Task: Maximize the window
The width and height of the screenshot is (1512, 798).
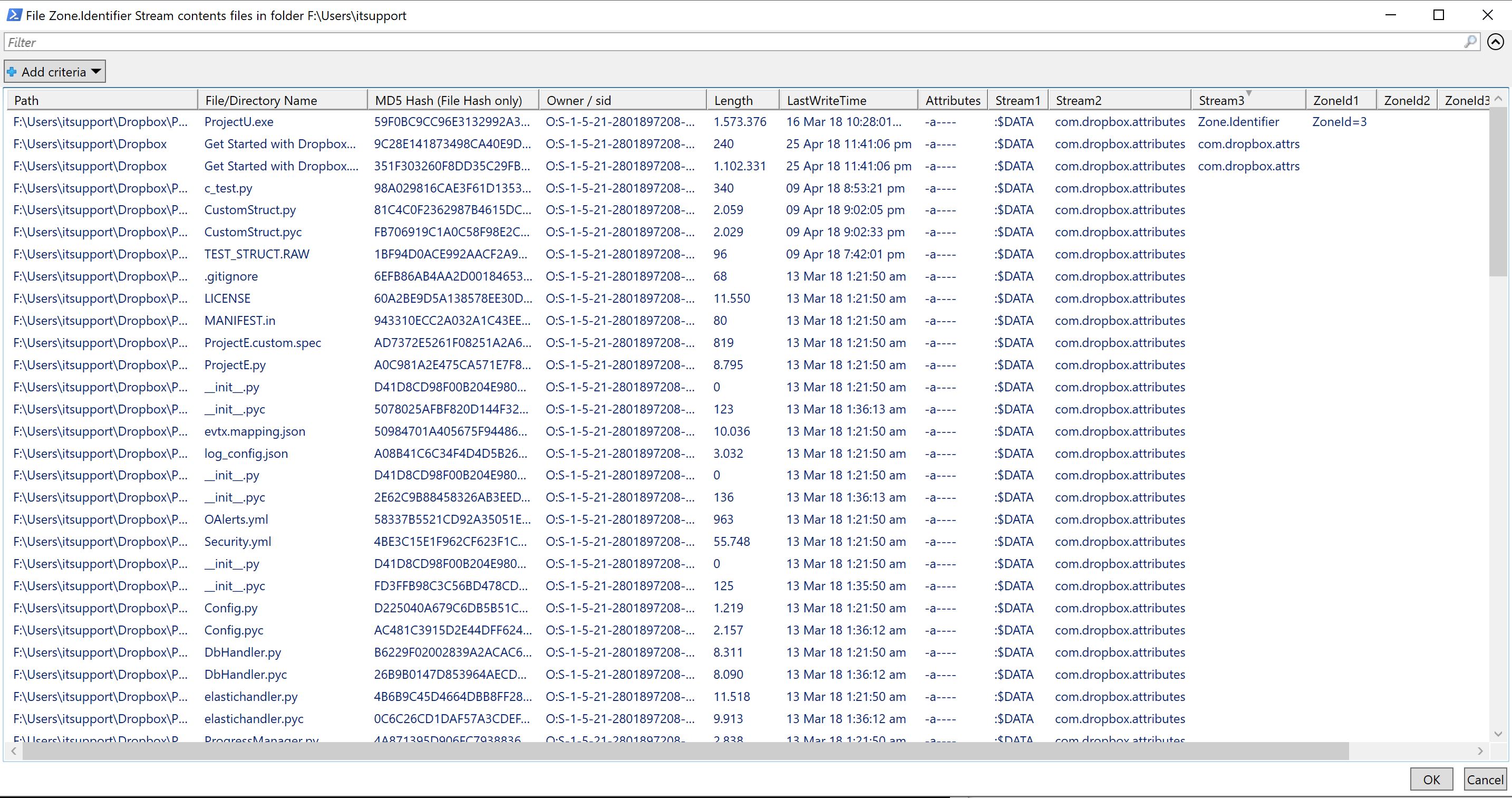Action: [1438, 15]
